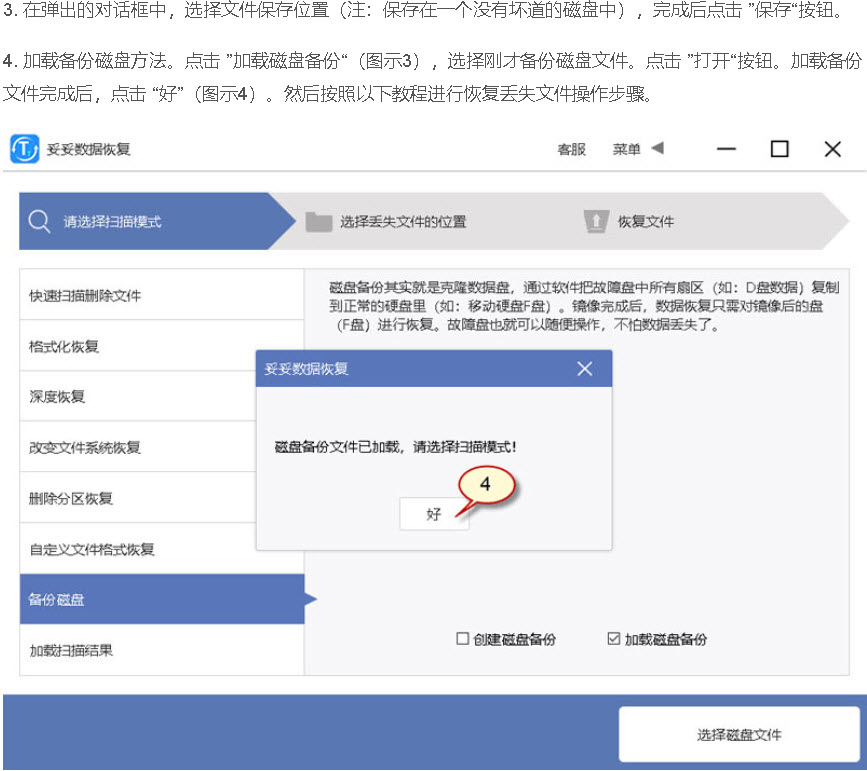Click the magnifier icon in 请选择扫描模式 step
The image size is (867, 771).
point(39,221)
